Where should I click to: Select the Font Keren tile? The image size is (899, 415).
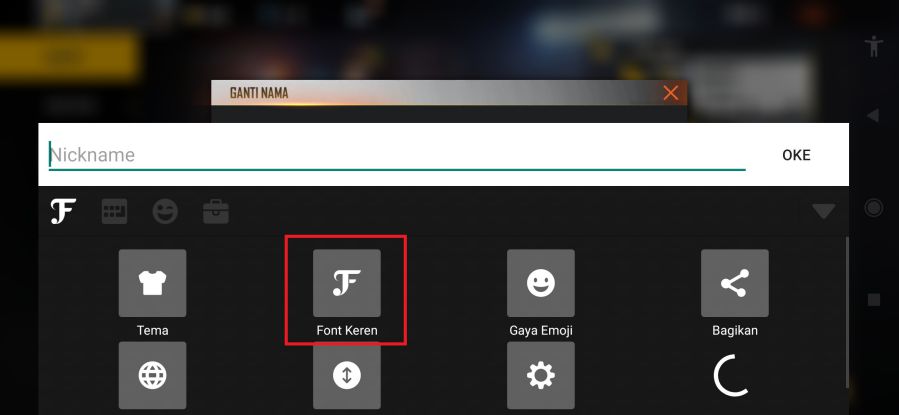tap(346, 283)
